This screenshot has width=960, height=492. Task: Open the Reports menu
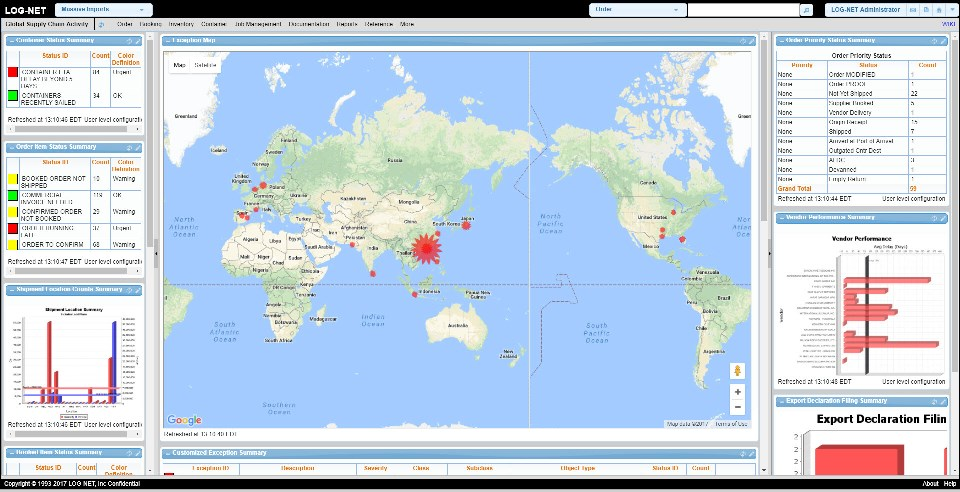point(347,24)
